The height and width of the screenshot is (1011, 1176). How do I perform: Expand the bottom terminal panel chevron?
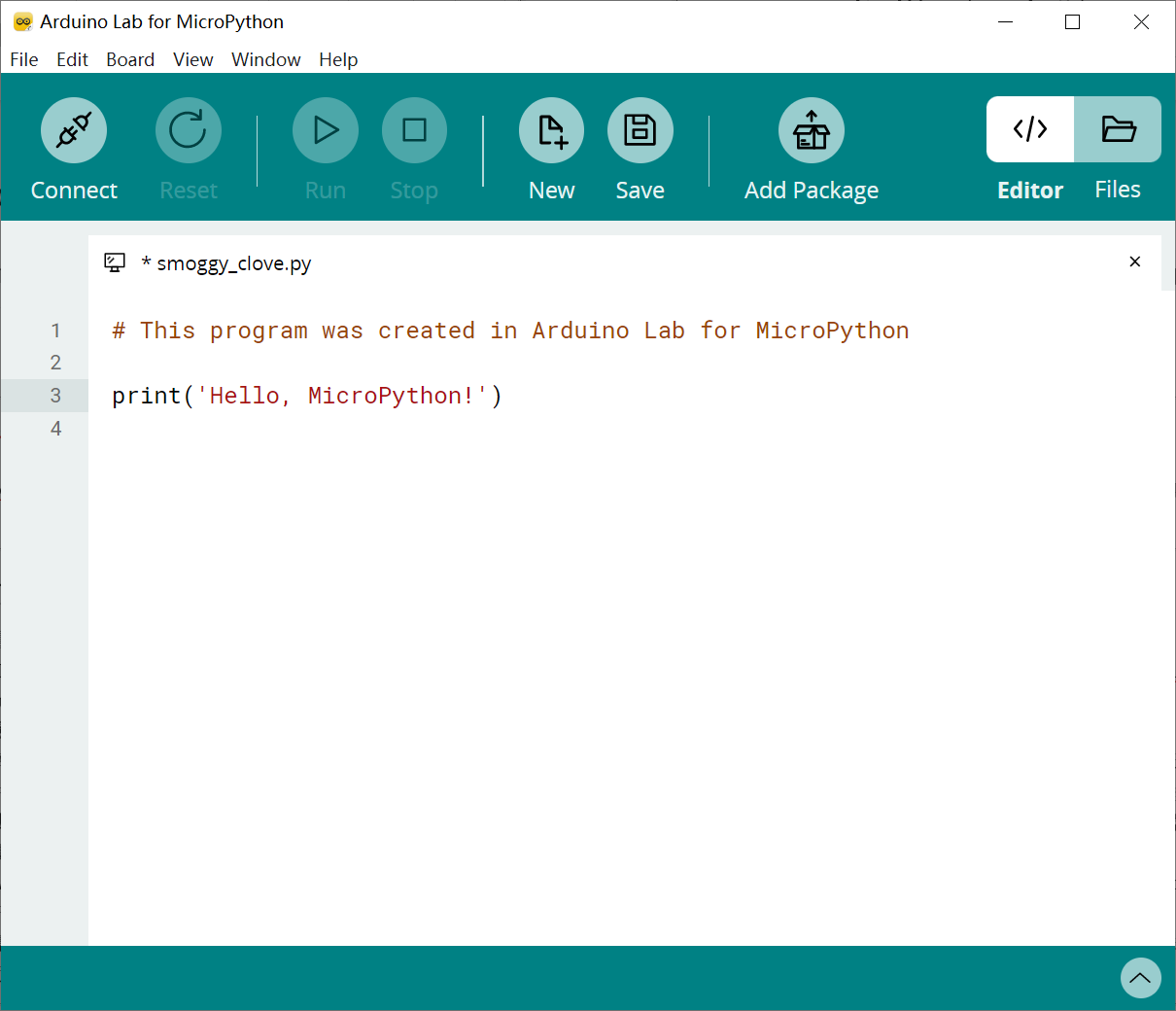pyautogui.click(x=1141, y=978)
